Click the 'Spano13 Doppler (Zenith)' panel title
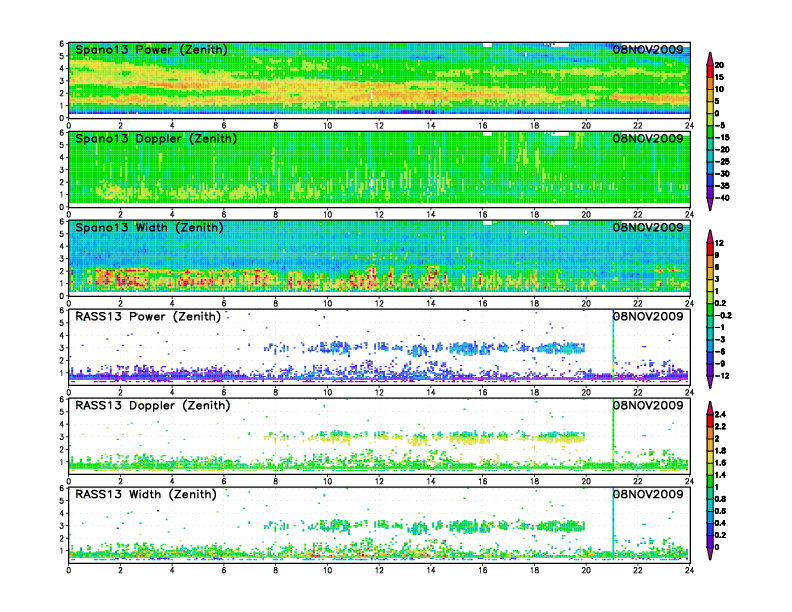Image resolution: width=792 pixels, height=612 pixels. pos(156,139)
